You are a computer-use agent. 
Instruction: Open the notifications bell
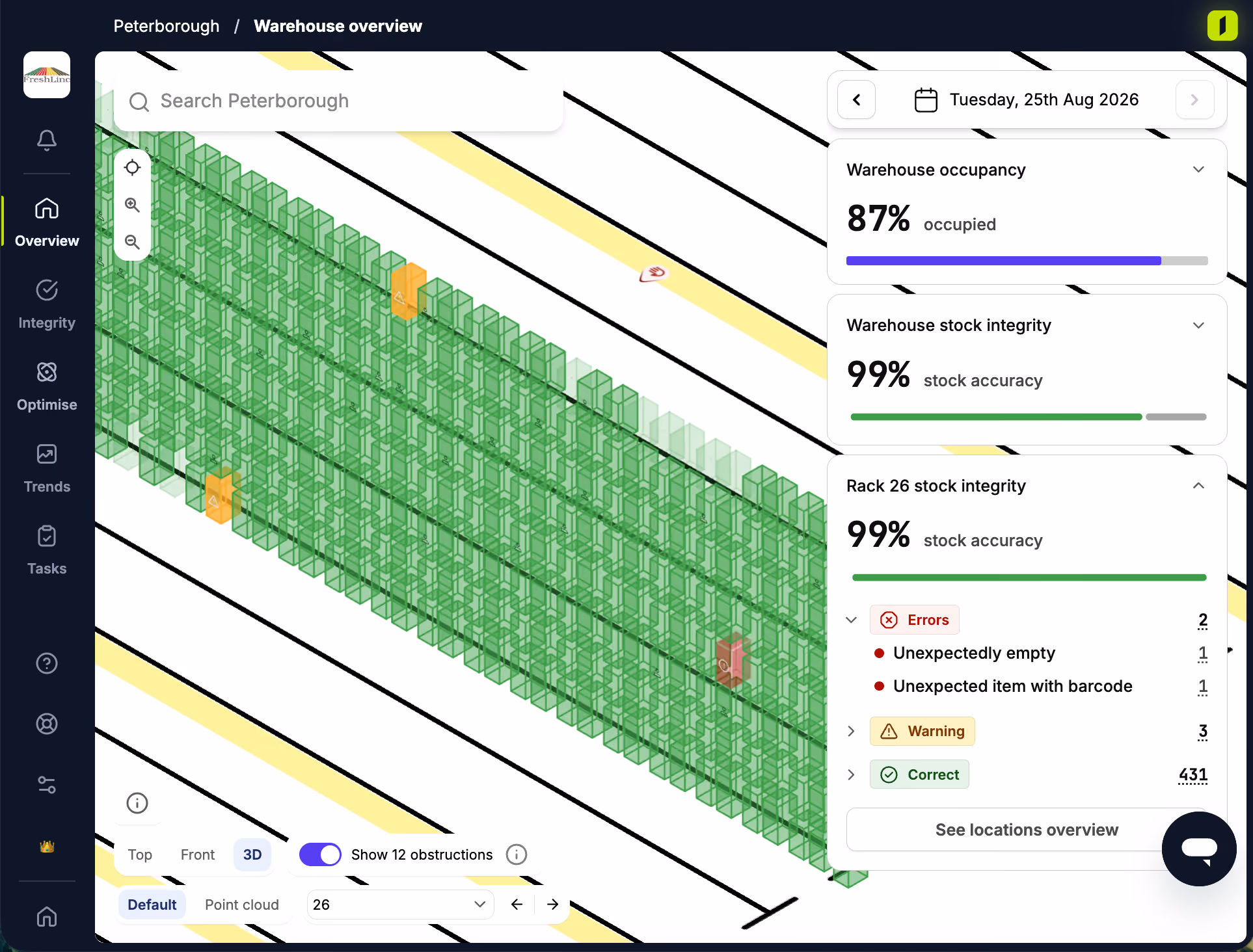[47, 140]
